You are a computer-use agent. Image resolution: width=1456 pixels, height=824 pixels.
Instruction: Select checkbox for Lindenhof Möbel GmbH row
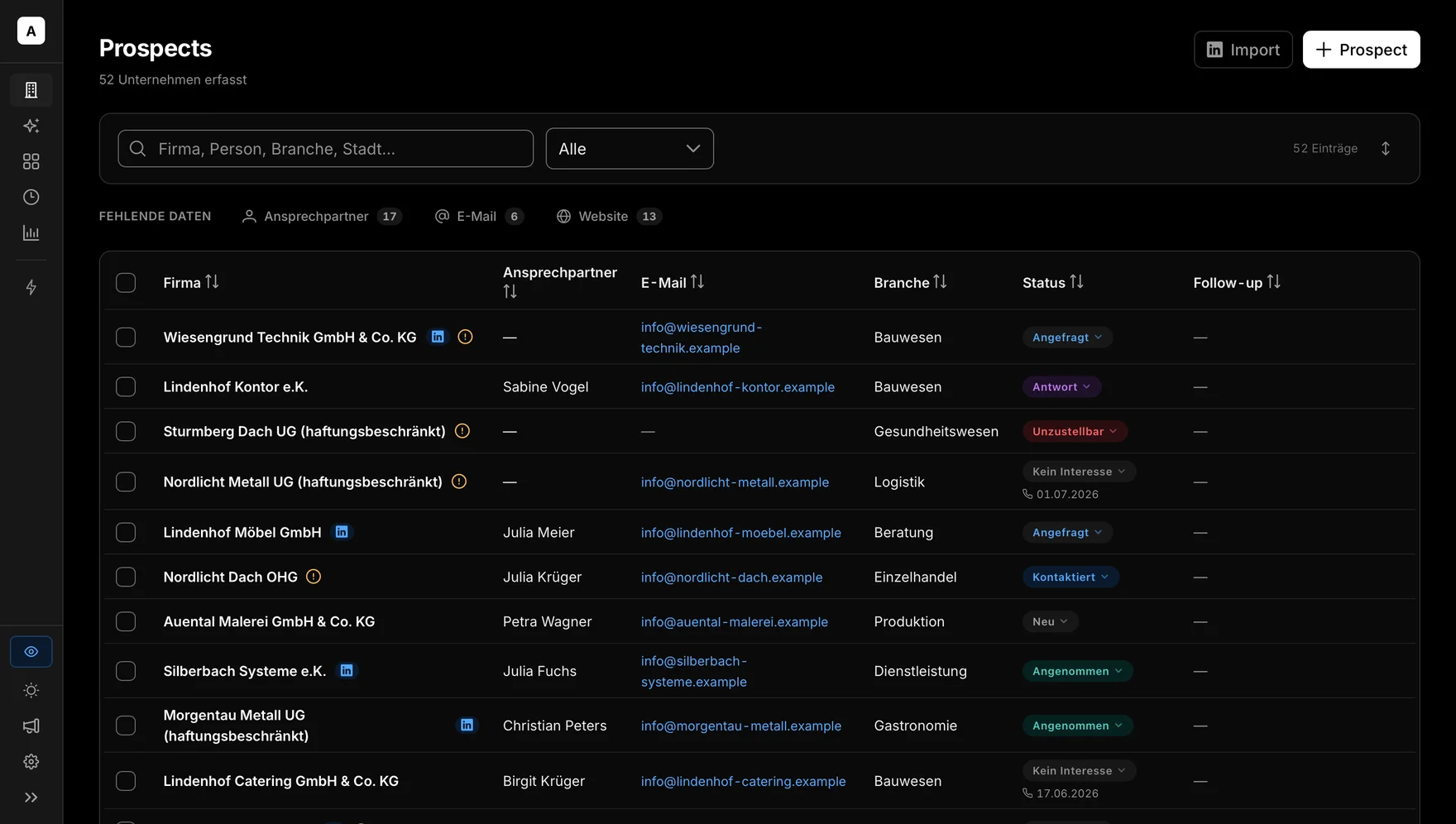(x=126, y=532)
